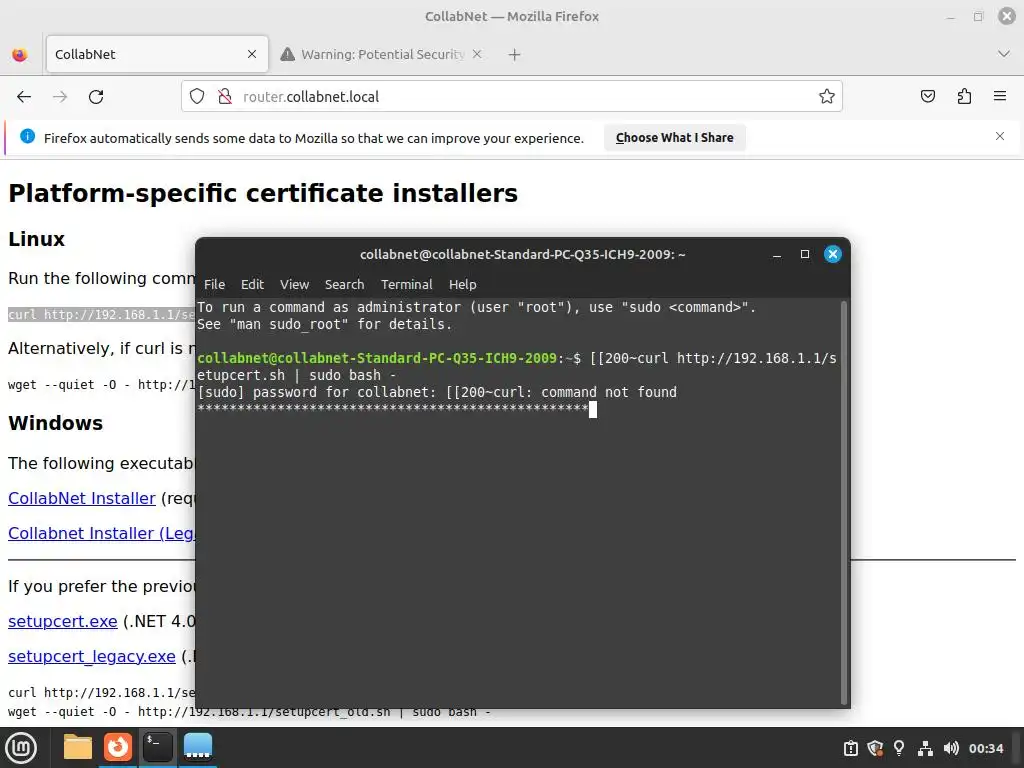Click the security shield tray icon
The height and width of the screenshot is (768, 1024).
click(875, 748)
